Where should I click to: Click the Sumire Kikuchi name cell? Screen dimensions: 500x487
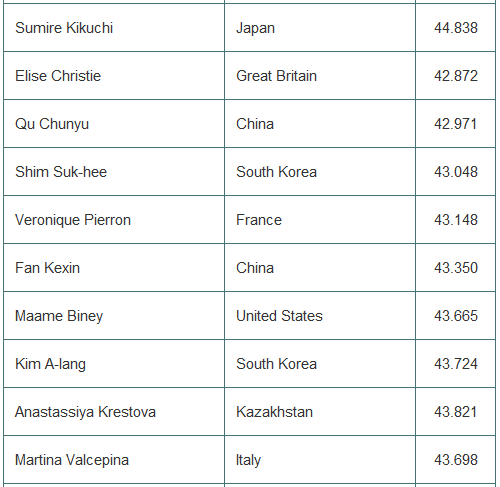114,28
